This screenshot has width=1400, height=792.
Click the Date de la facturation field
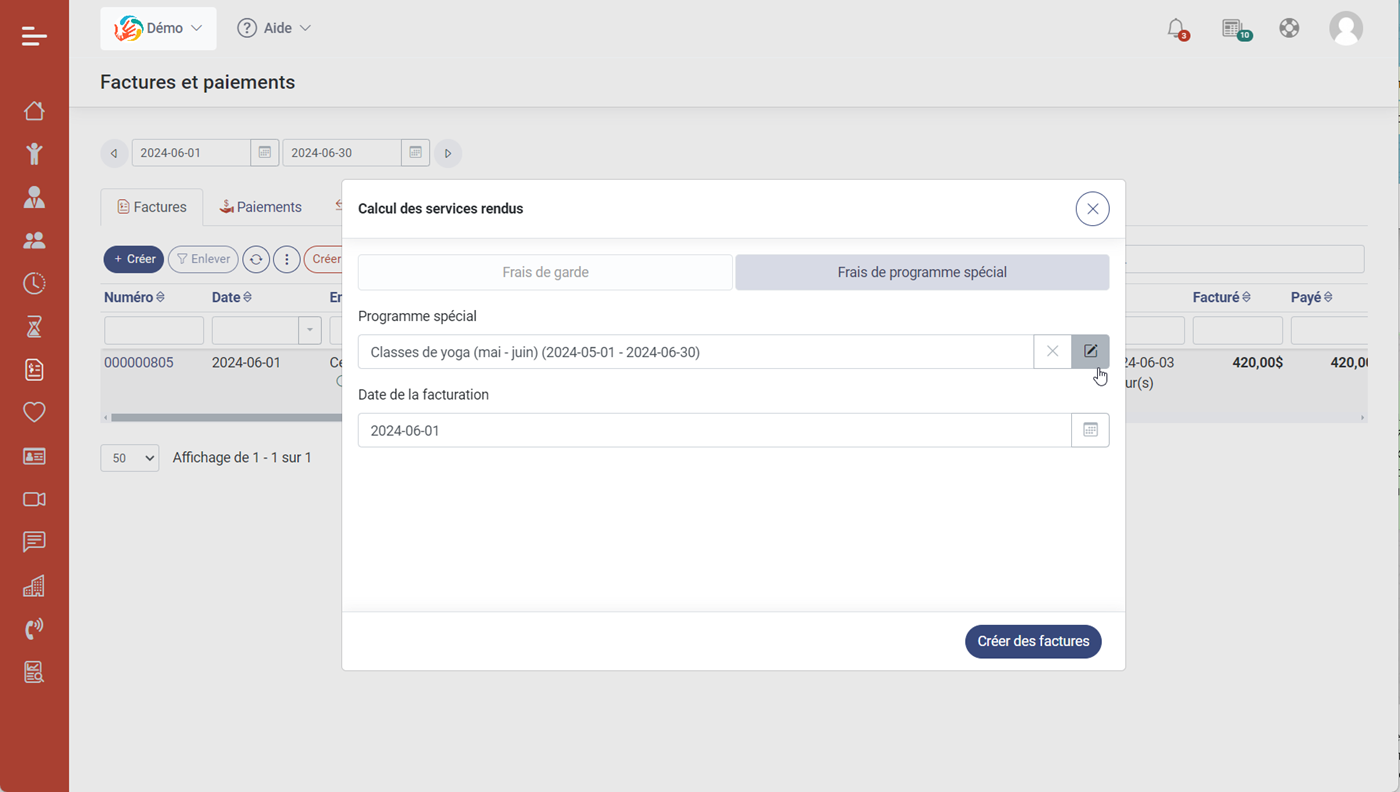pos(714,430)
